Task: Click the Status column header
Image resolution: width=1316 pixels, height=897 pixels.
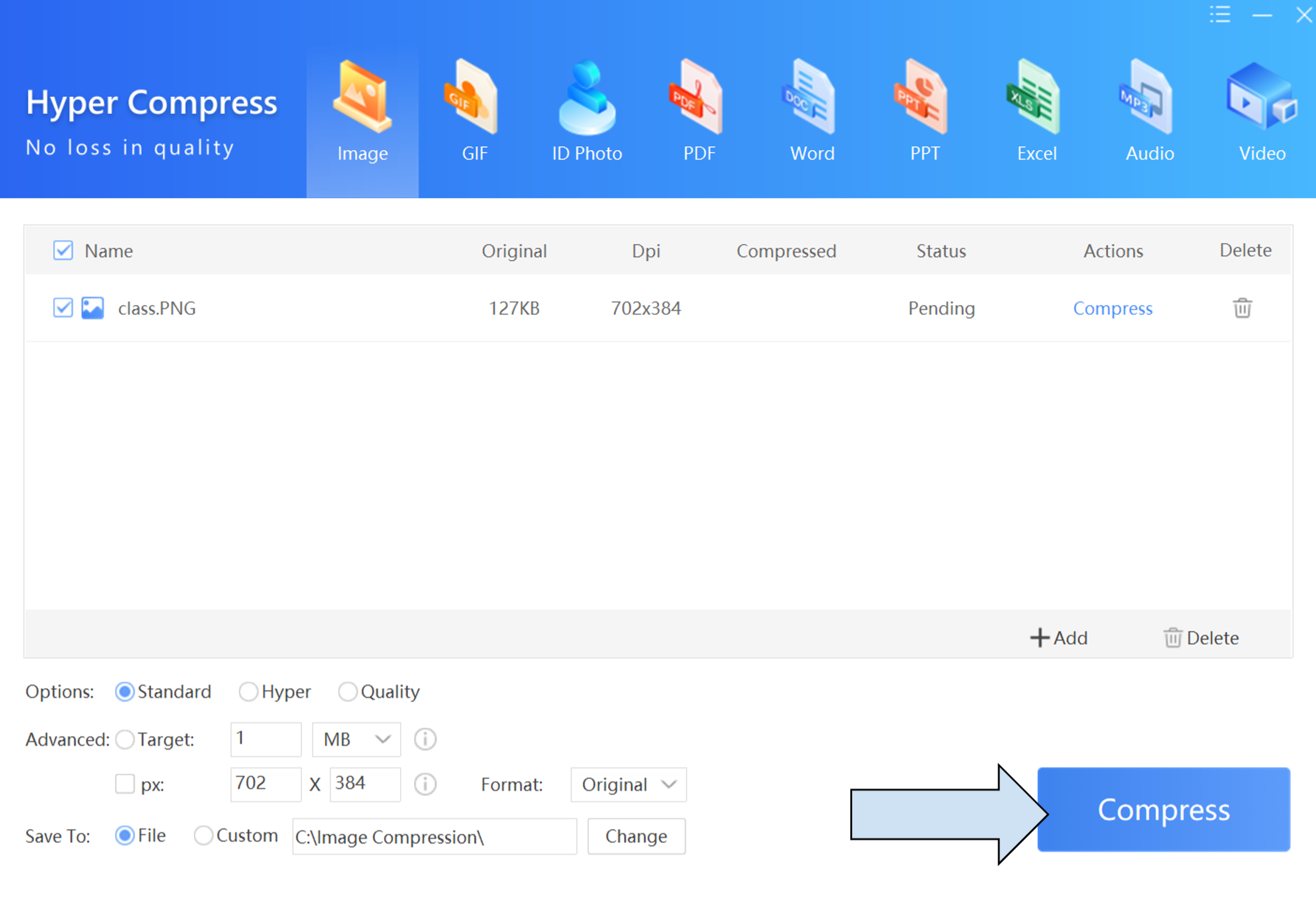Action: coord(941,251)
